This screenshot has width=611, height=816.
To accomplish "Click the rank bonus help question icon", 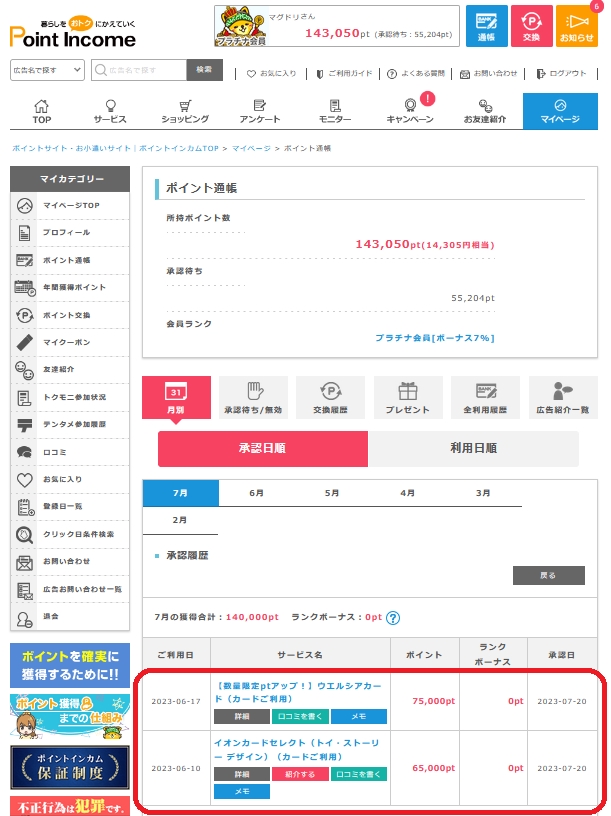I will (393, 618).
